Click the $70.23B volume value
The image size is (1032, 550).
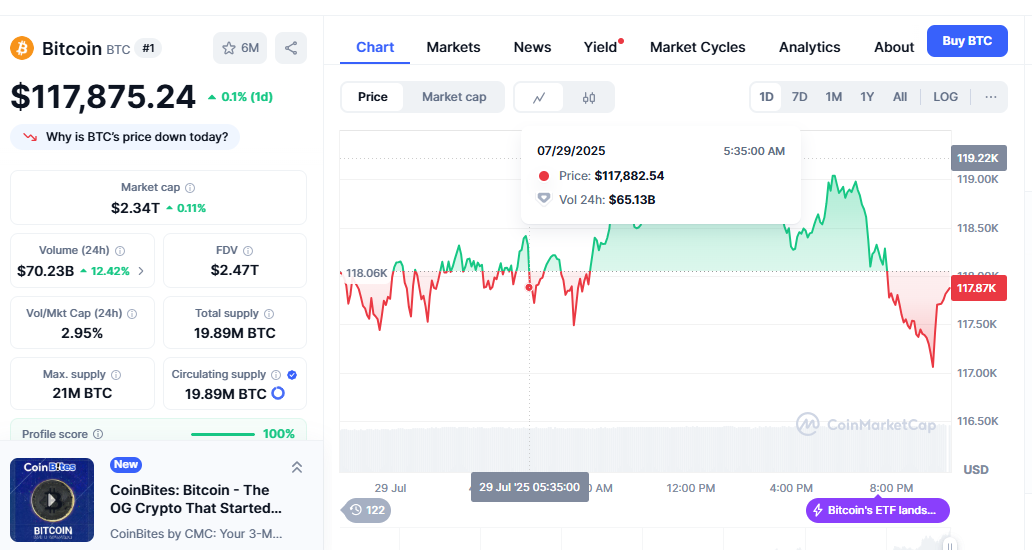click(45, 271)
